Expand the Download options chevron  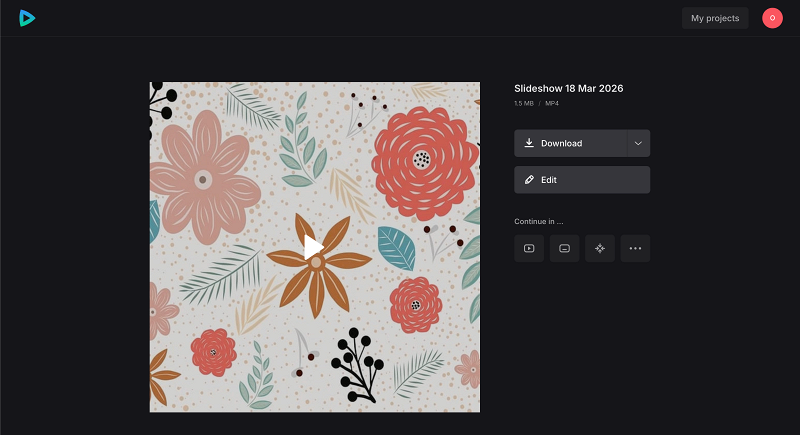point(638,143)
